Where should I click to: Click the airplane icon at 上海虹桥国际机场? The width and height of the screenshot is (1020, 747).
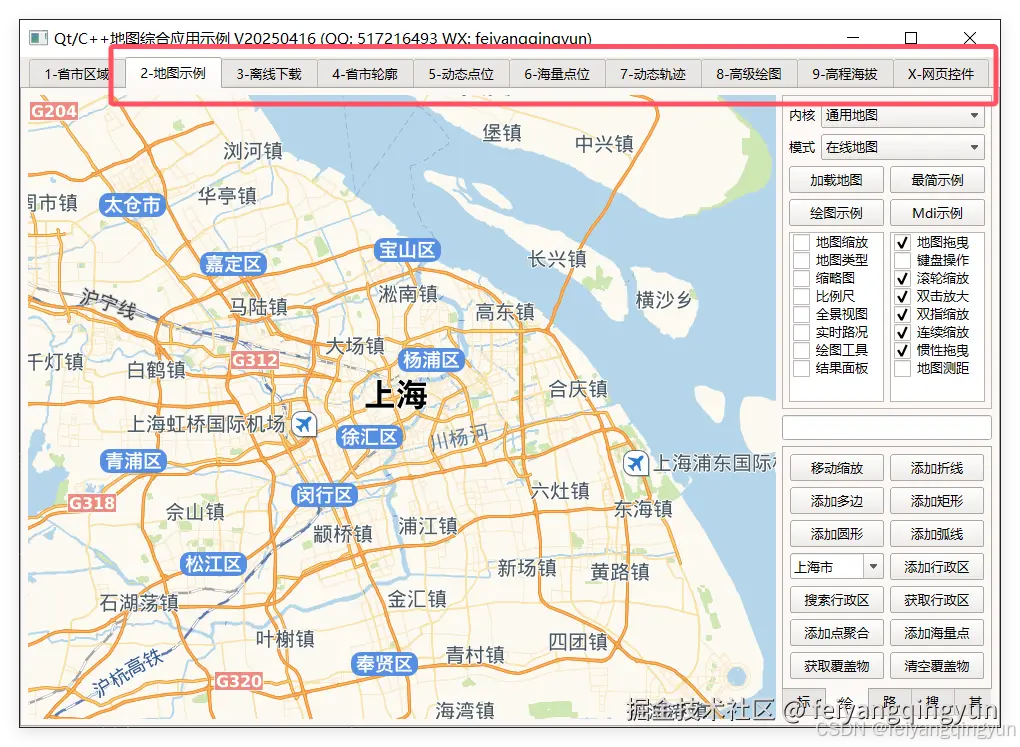point(303,424)
